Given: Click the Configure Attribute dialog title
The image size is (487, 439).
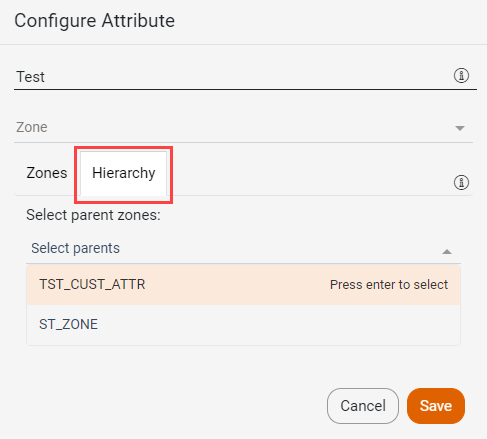Looking at the screenshot, I should [95, 21].
